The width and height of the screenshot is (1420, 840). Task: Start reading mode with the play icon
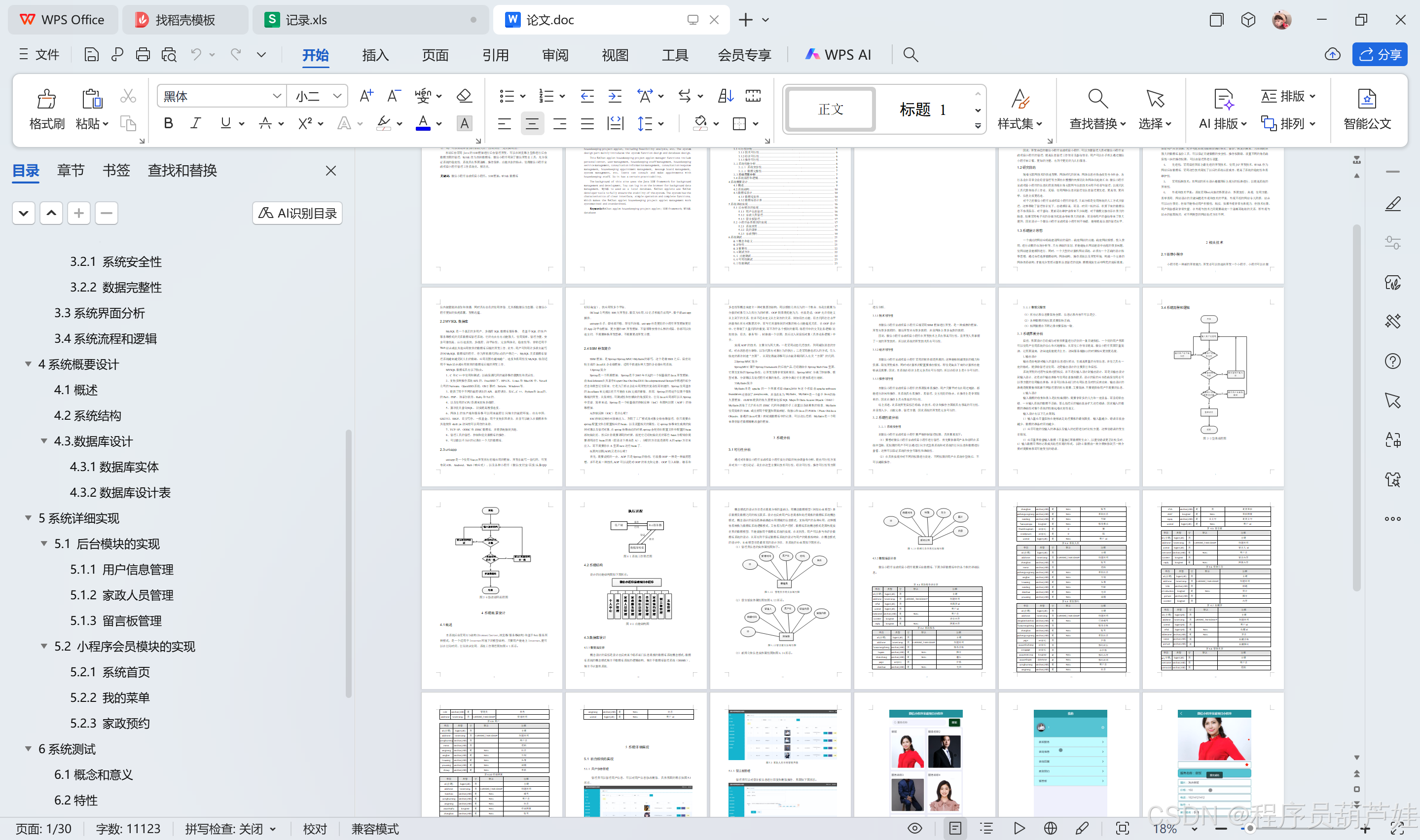[x=1019, y=828]
